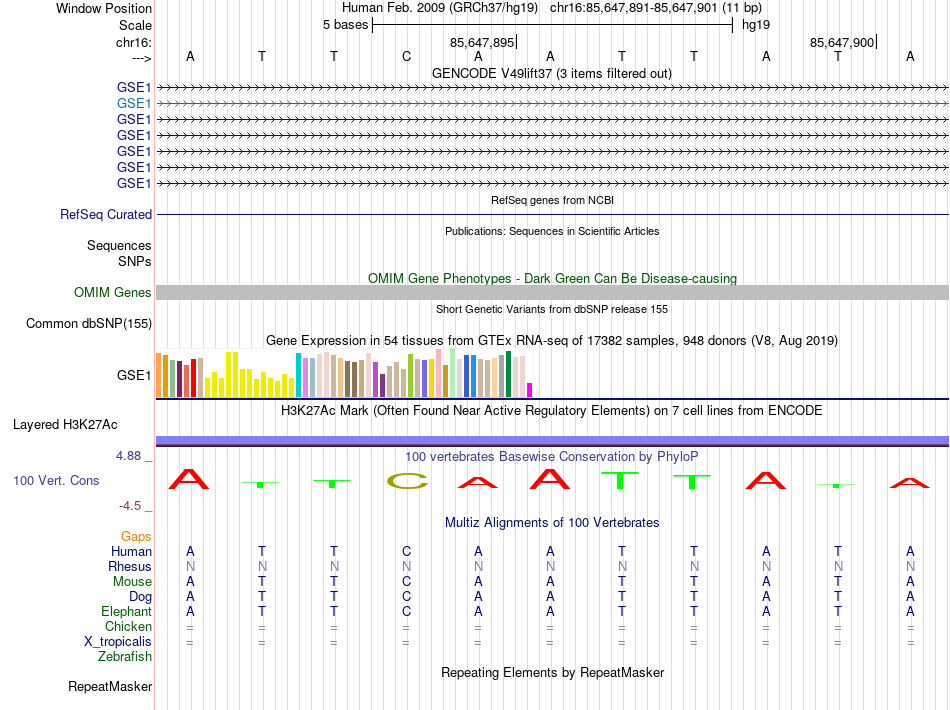Click the olive C letter in PhyloP logo

407,481
